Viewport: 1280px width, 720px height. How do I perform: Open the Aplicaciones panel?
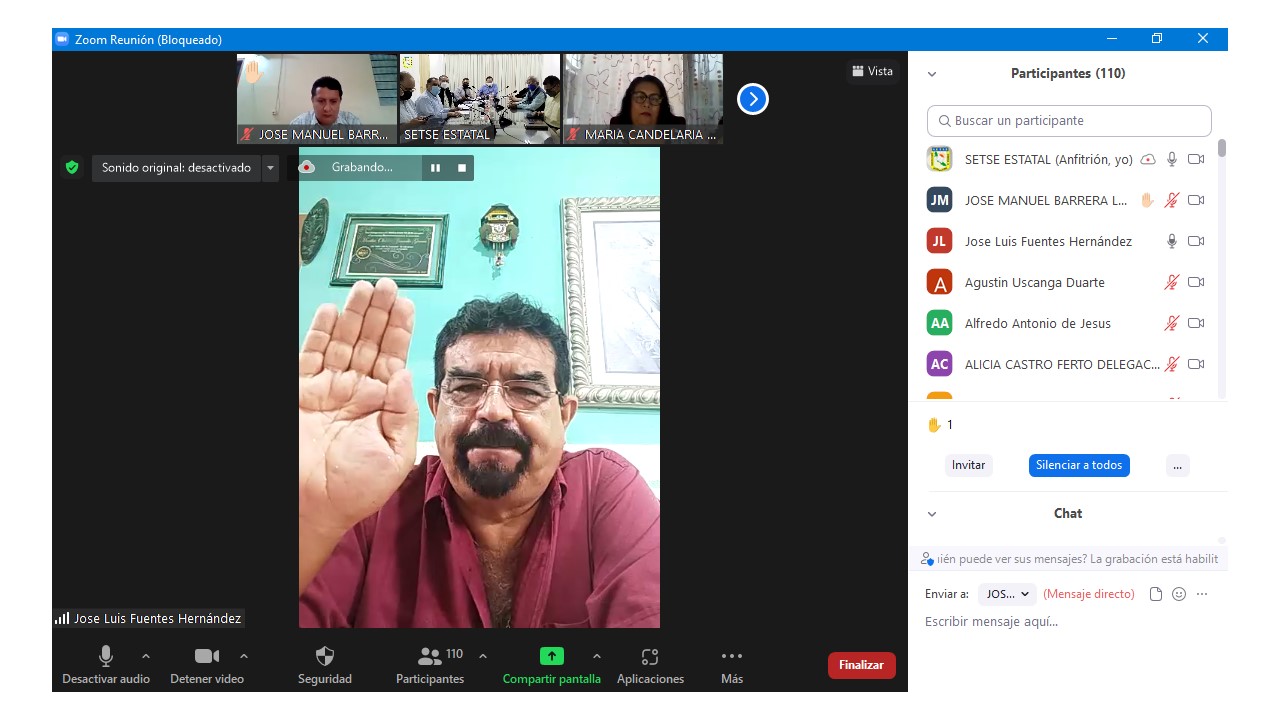(x=650, y=666)
